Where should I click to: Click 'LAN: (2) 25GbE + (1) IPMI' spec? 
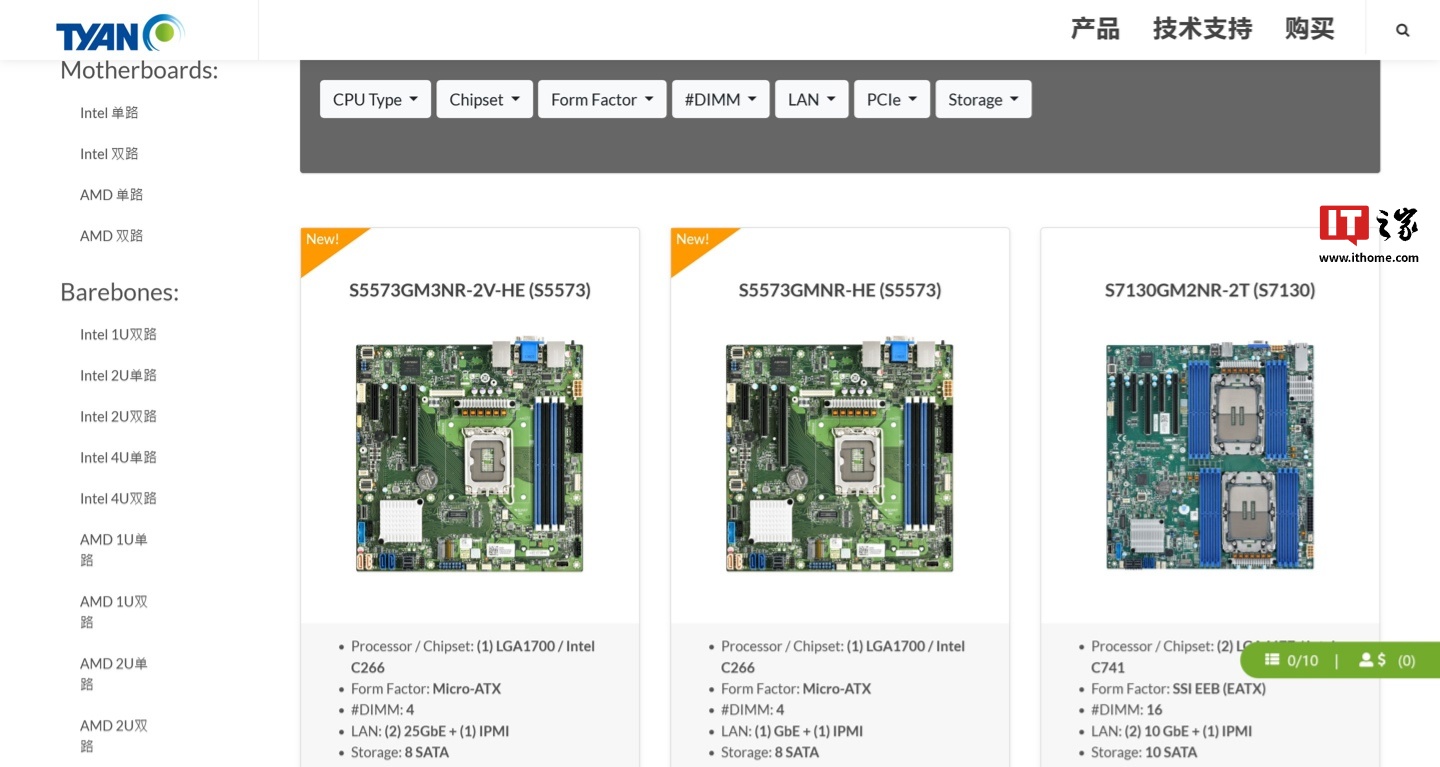tap(430, 731)
